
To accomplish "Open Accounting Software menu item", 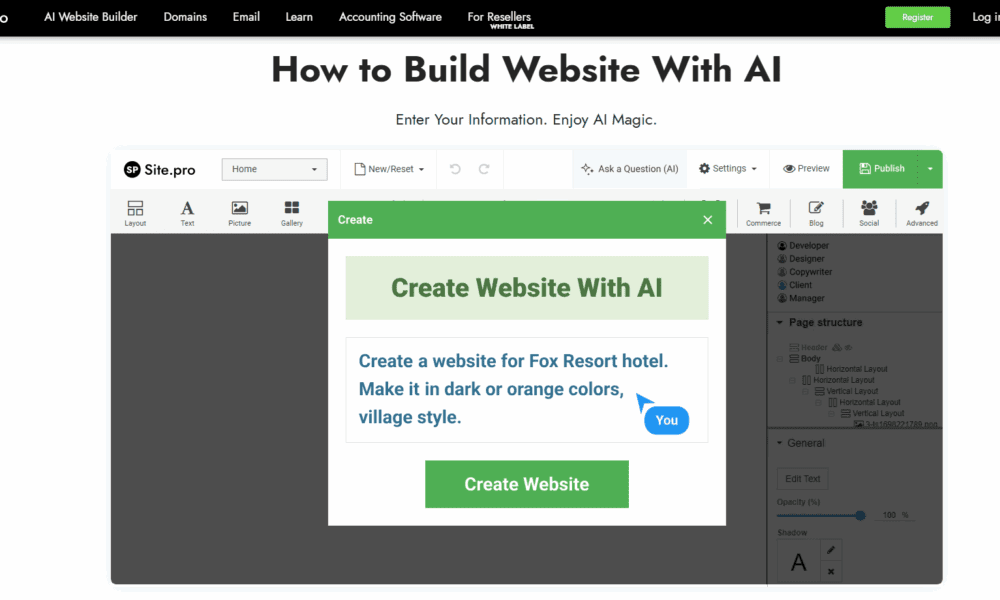I will coord(390,17).
